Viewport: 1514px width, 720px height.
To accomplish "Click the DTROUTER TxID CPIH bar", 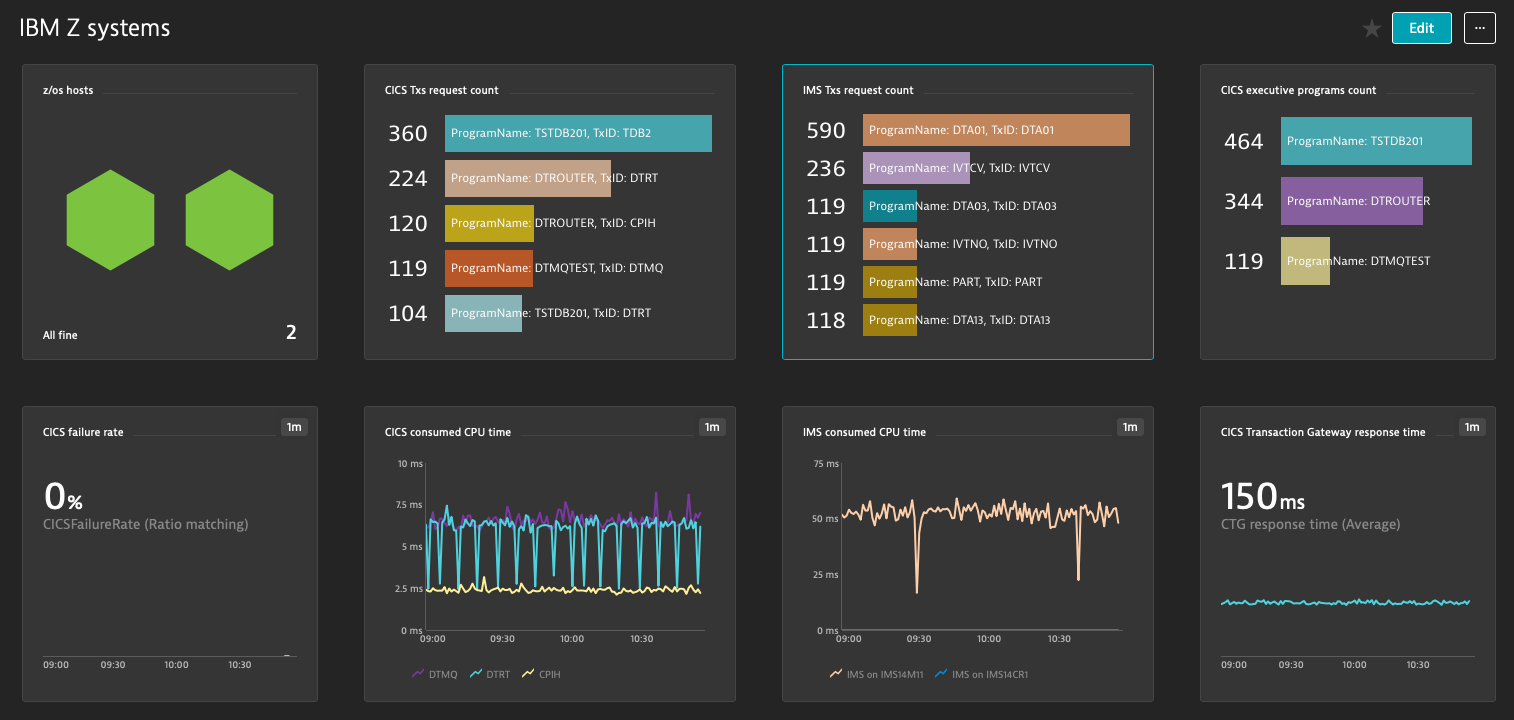I will point(490,223).
